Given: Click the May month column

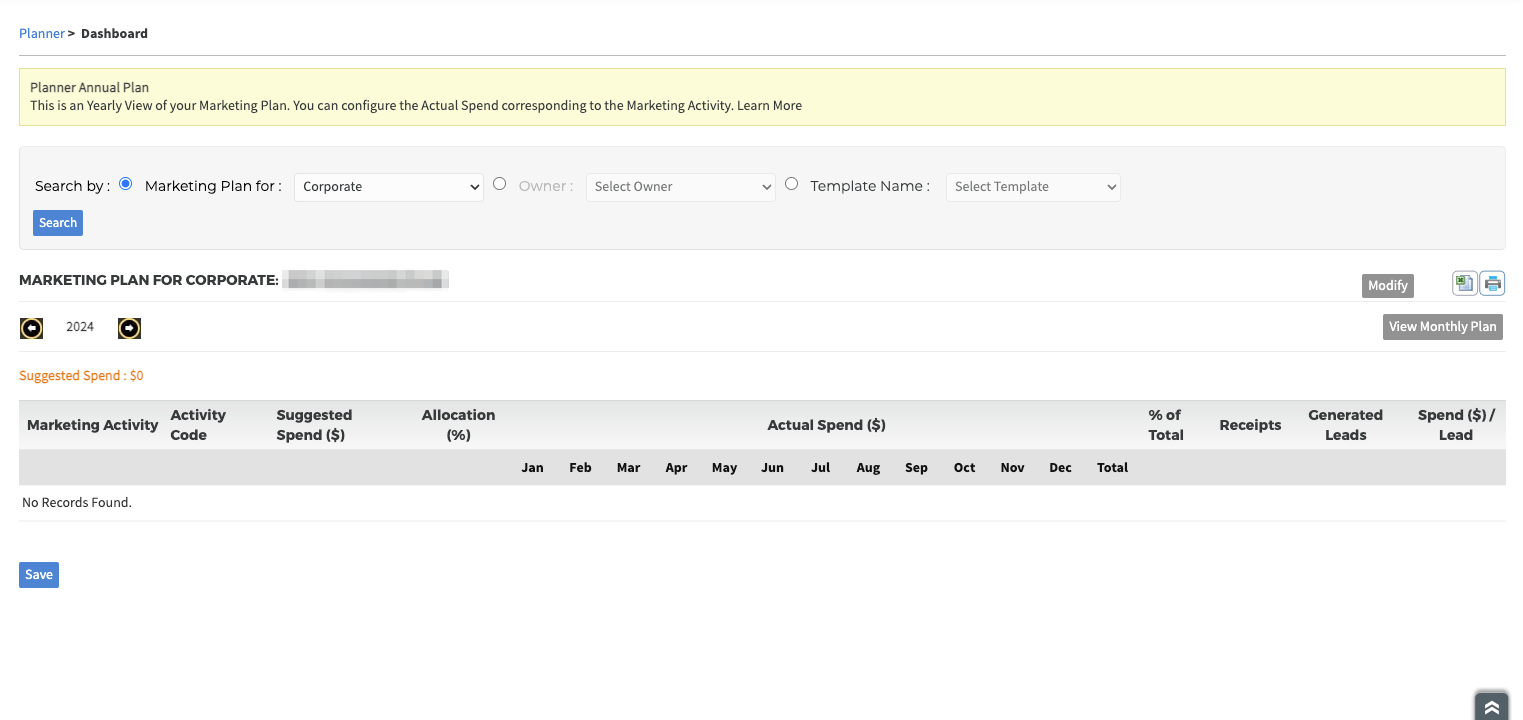Looking at the screenshot, I should [724, 468].
